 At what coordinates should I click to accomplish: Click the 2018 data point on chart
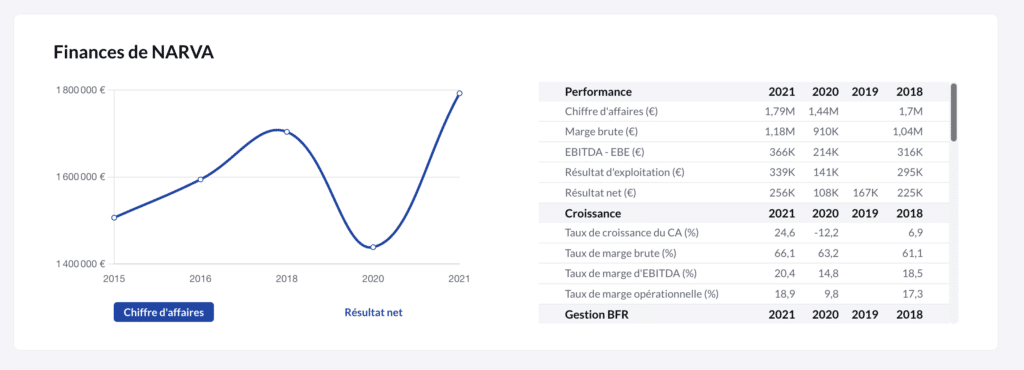pyautogui.click(x=287, y=132)
